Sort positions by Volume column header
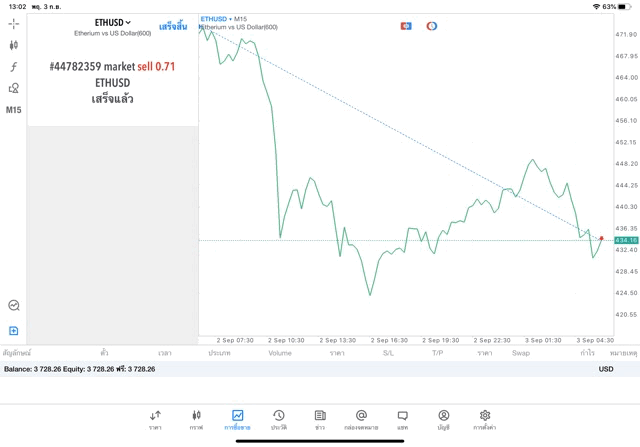The width and height of the screenshot is (640, 447). tap(280, 353)
